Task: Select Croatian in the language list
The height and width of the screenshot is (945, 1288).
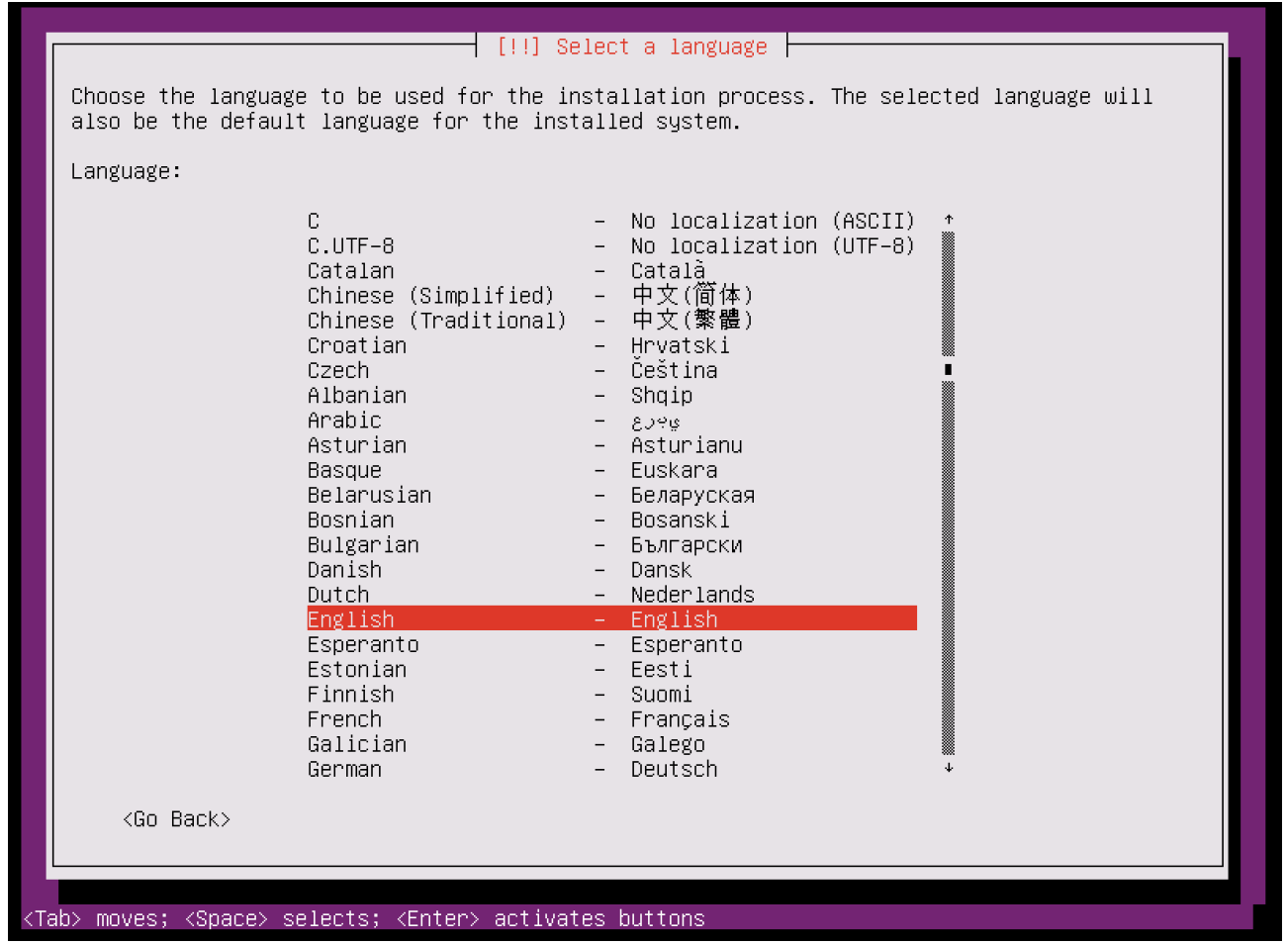Action: coord(611,345)
